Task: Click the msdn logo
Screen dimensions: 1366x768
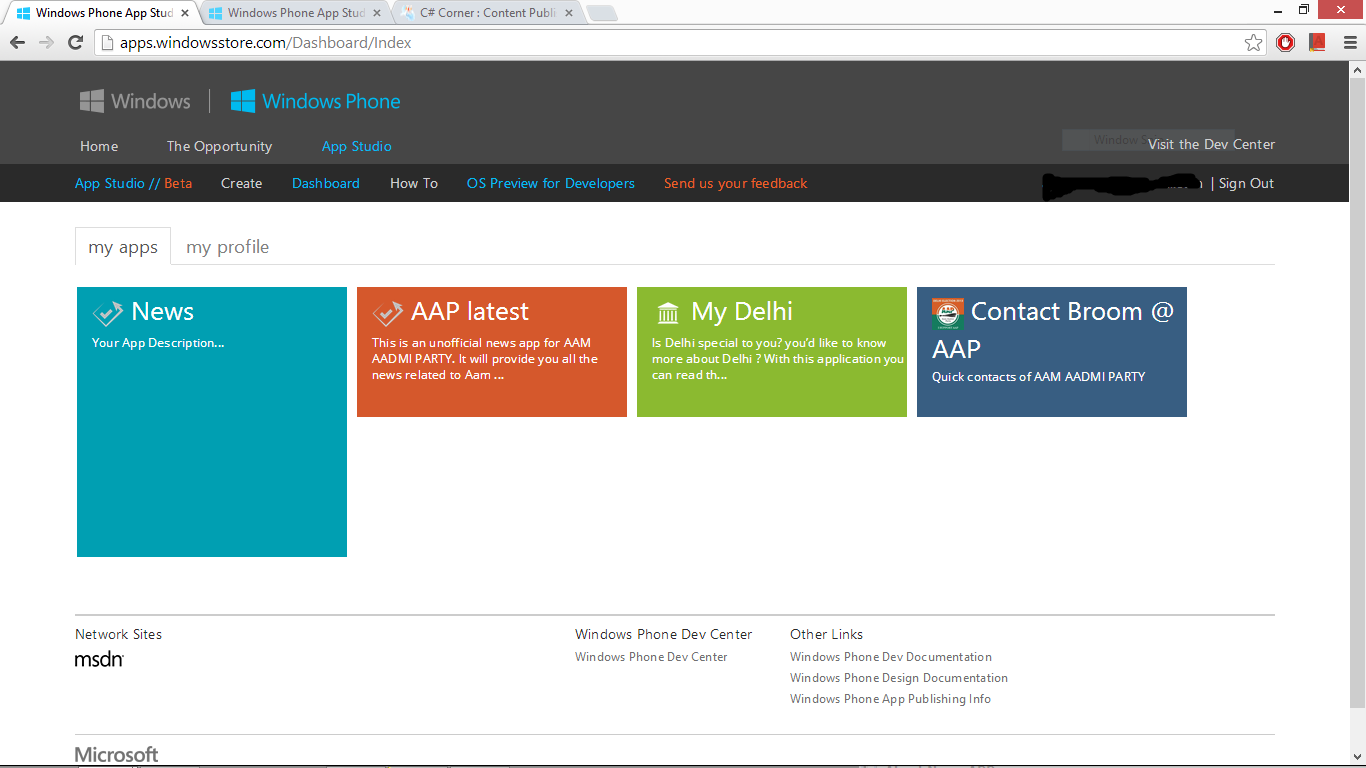Action: 99,659
